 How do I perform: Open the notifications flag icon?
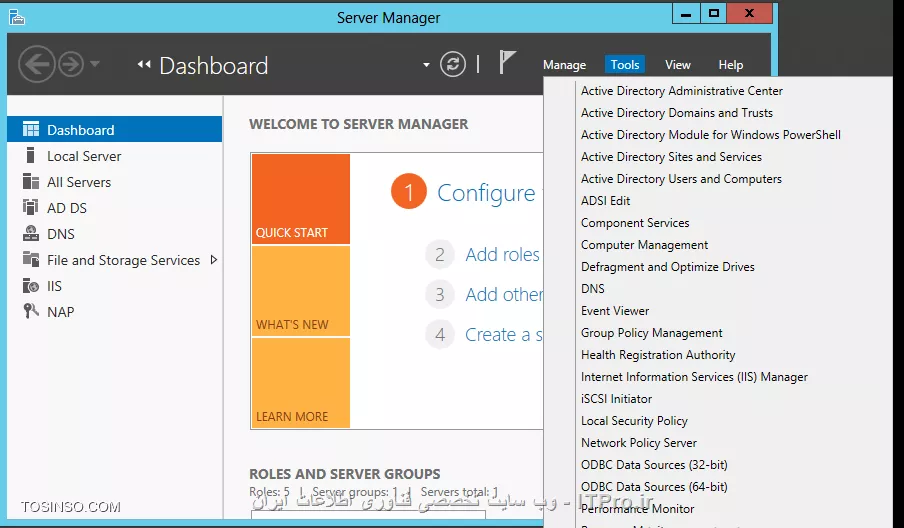tap(506, 62)
